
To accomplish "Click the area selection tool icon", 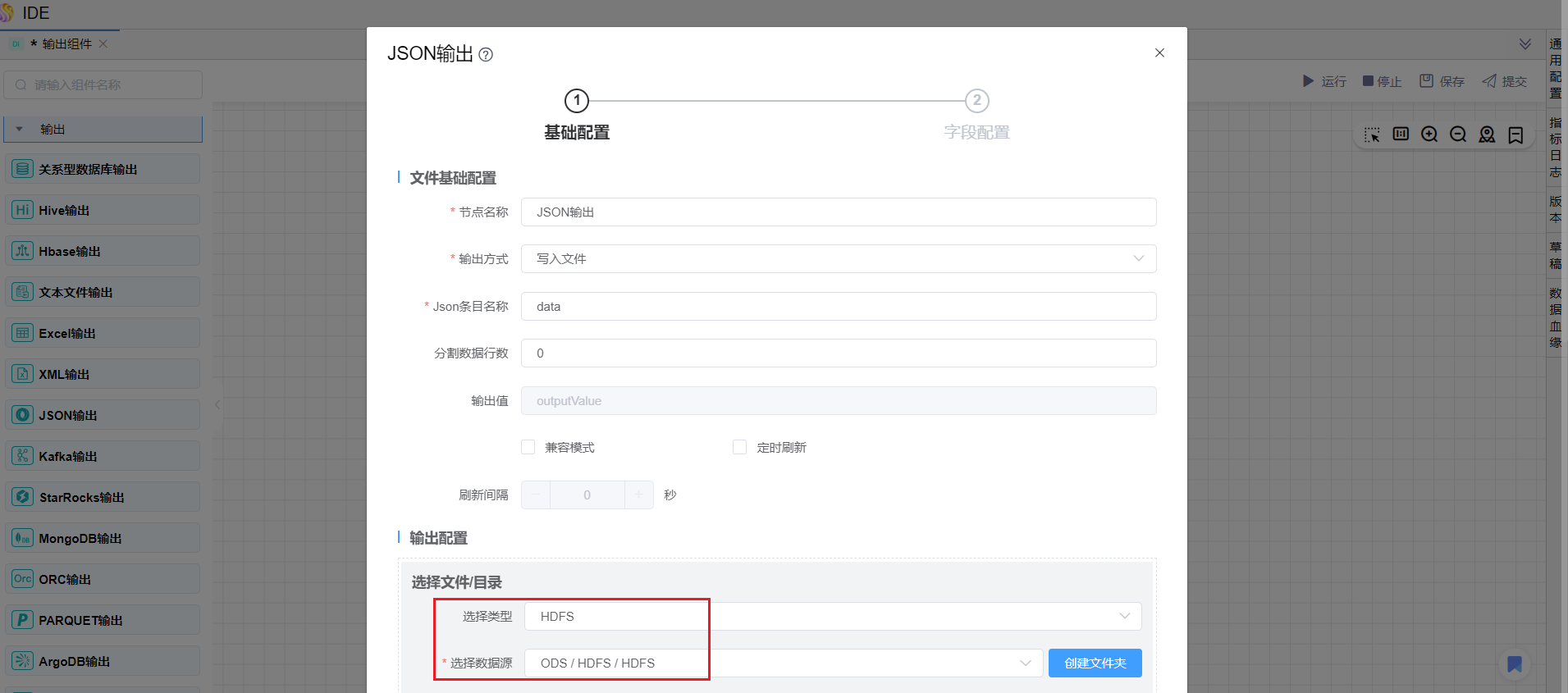I will [x=1372, y=134].
